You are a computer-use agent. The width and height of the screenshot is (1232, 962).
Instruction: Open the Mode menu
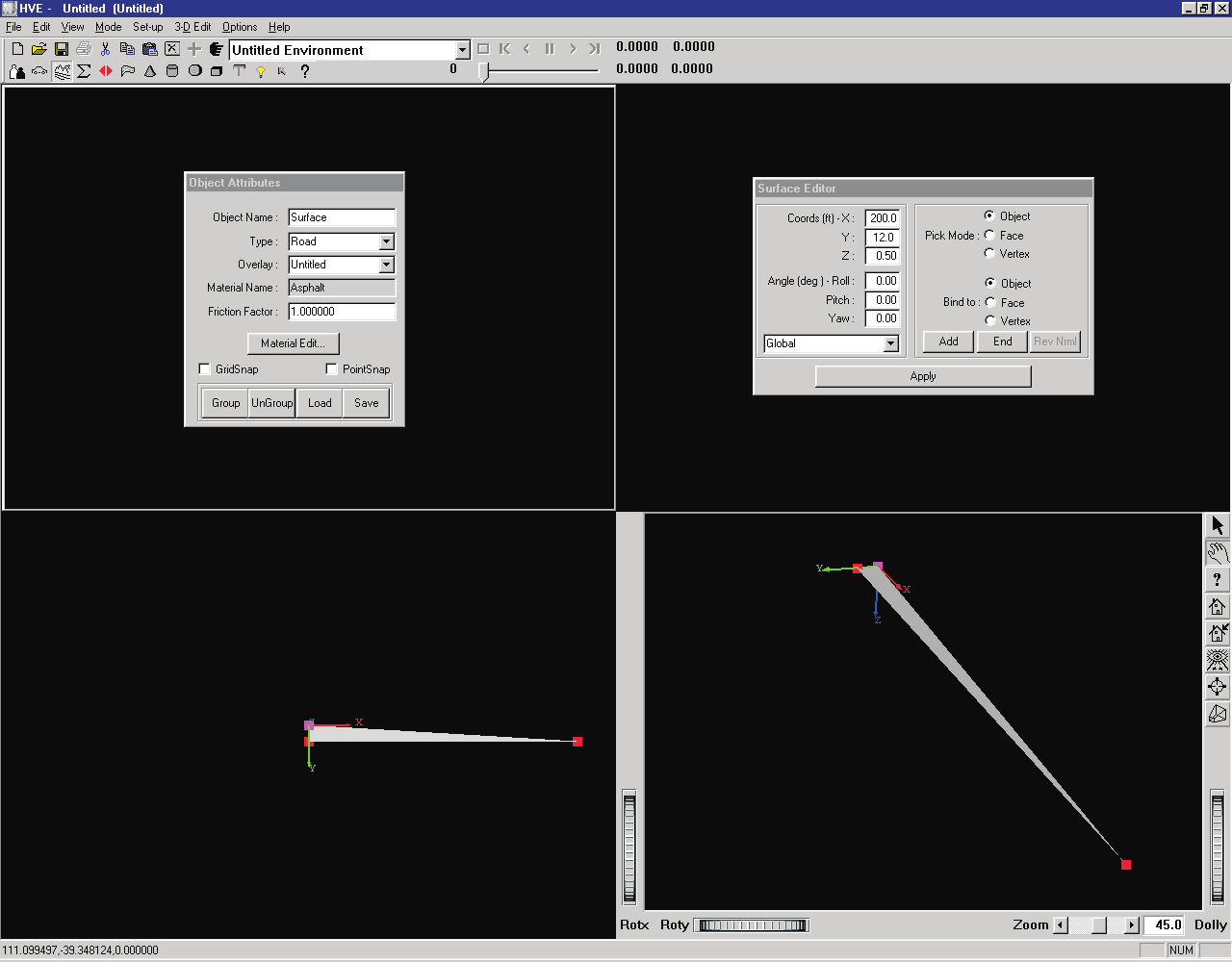point(108,27)
